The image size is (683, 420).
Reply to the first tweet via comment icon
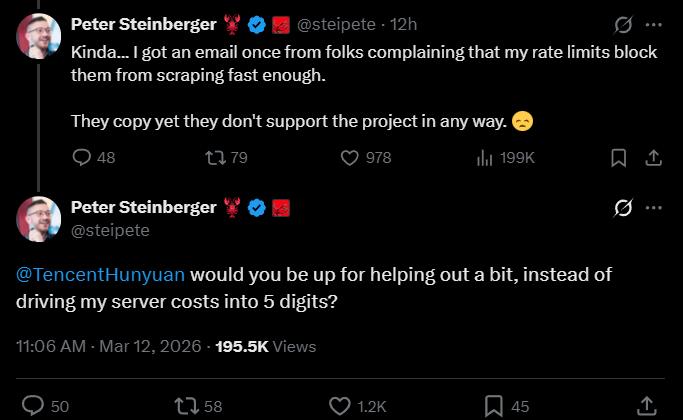pos(83,157)
